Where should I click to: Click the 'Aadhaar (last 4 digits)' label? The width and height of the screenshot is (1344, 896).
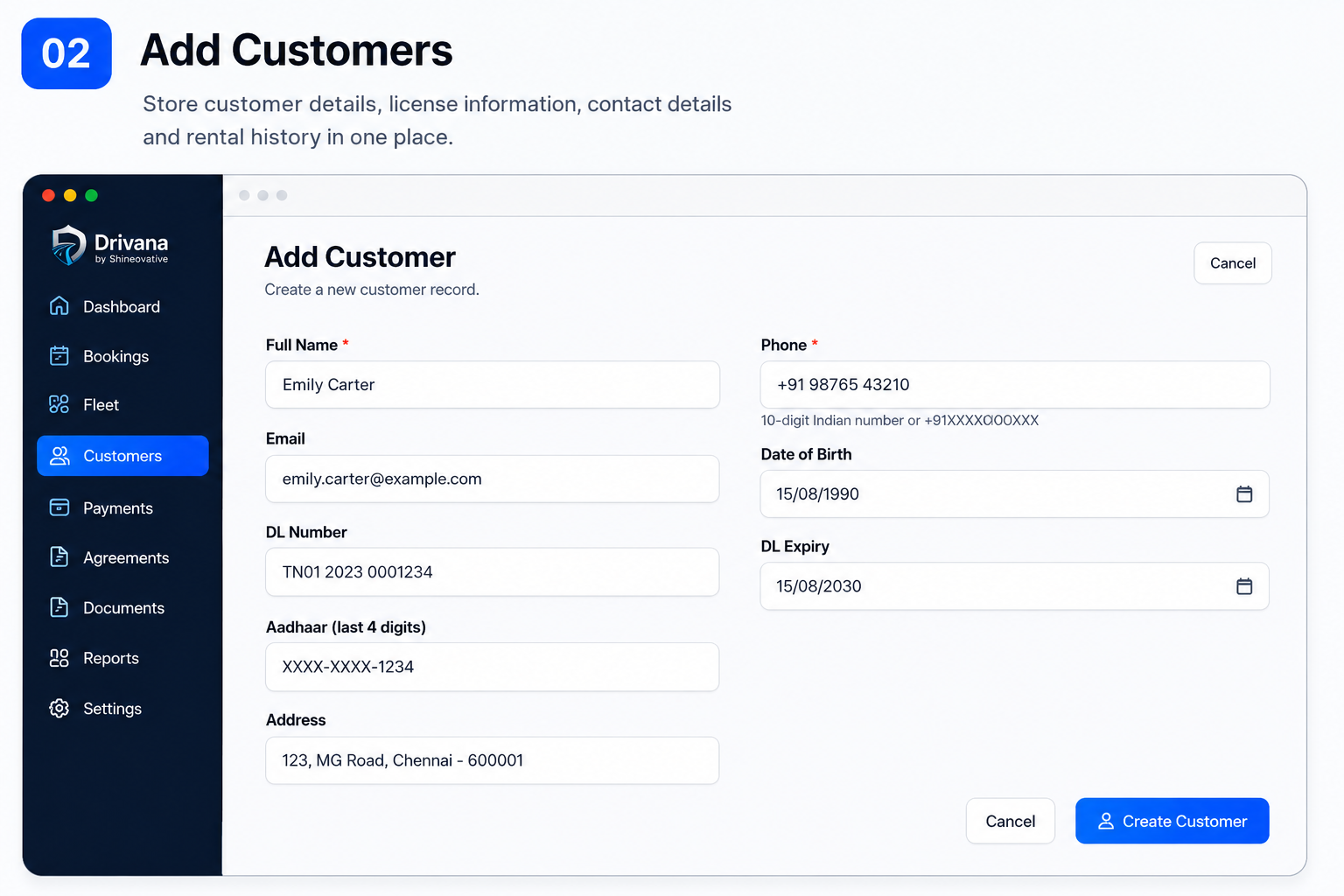coord(346,627)
